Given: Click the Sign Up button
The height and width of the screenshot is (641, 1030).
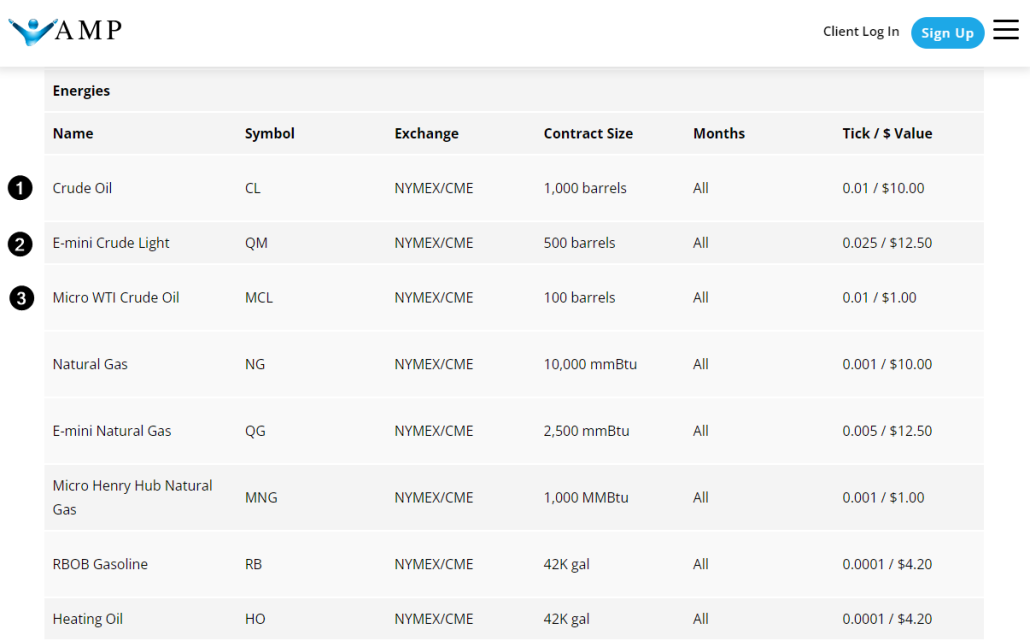Looking at the screenshot, I should click(x=947, y=32).
